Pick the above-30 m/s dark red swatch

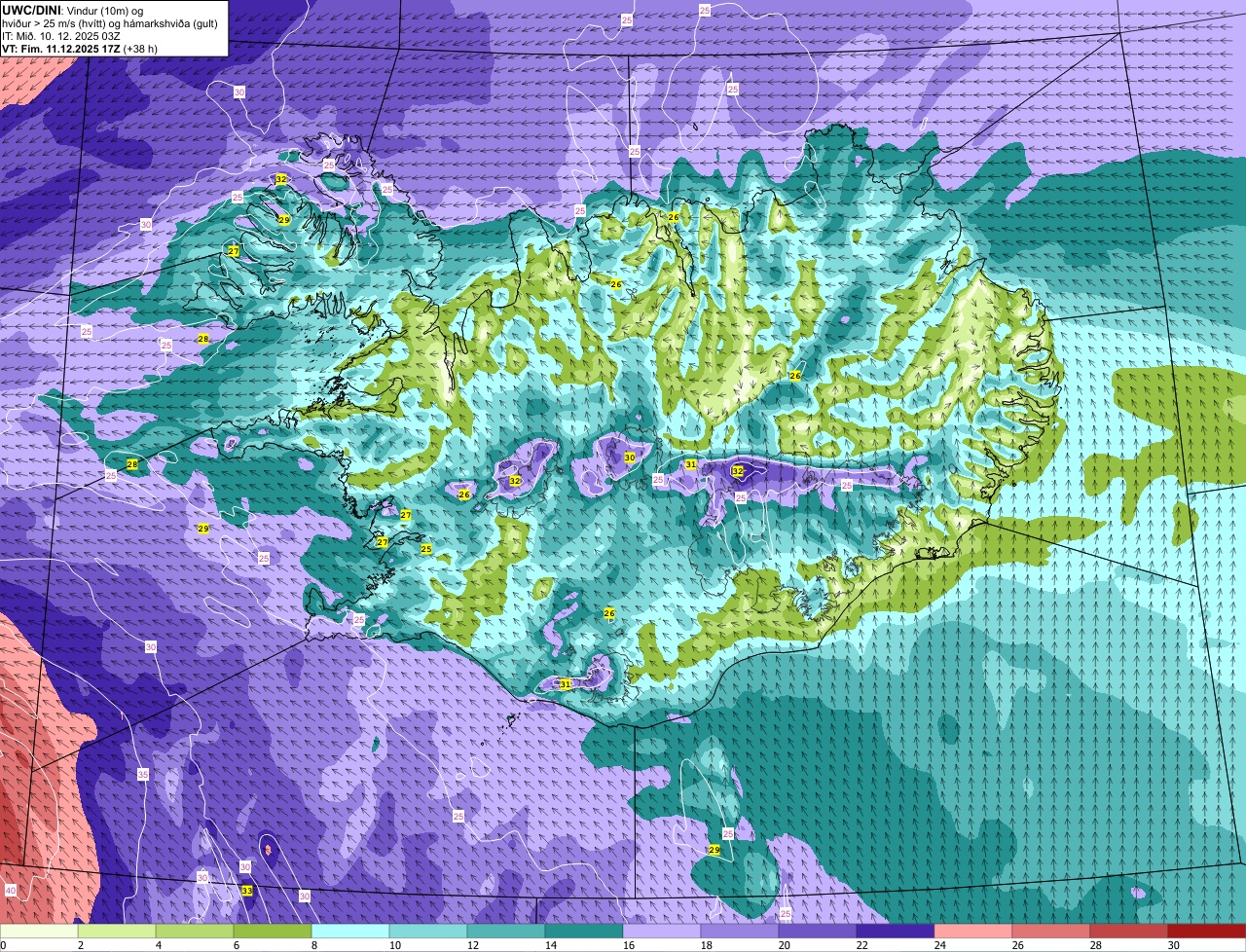coord(1207,931)
